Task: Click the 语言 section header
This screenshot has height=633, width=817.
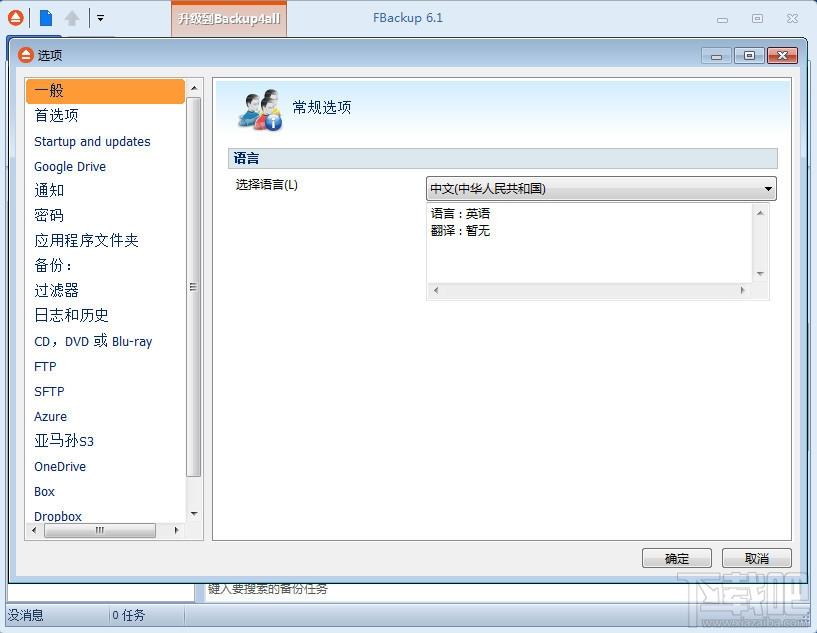Action: (503, 158)
